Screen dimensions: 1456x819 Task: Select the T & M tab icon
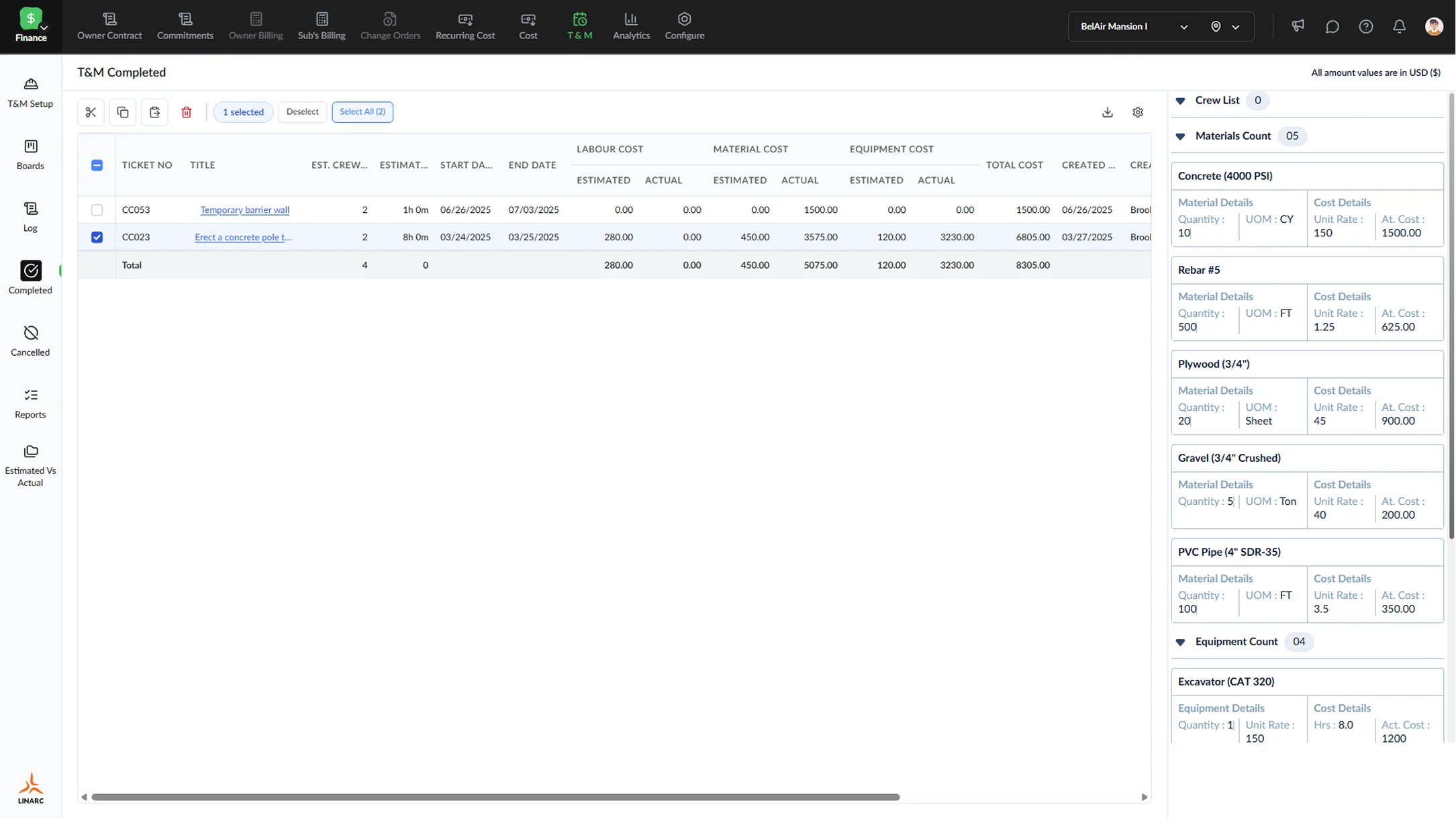(580, 19)
